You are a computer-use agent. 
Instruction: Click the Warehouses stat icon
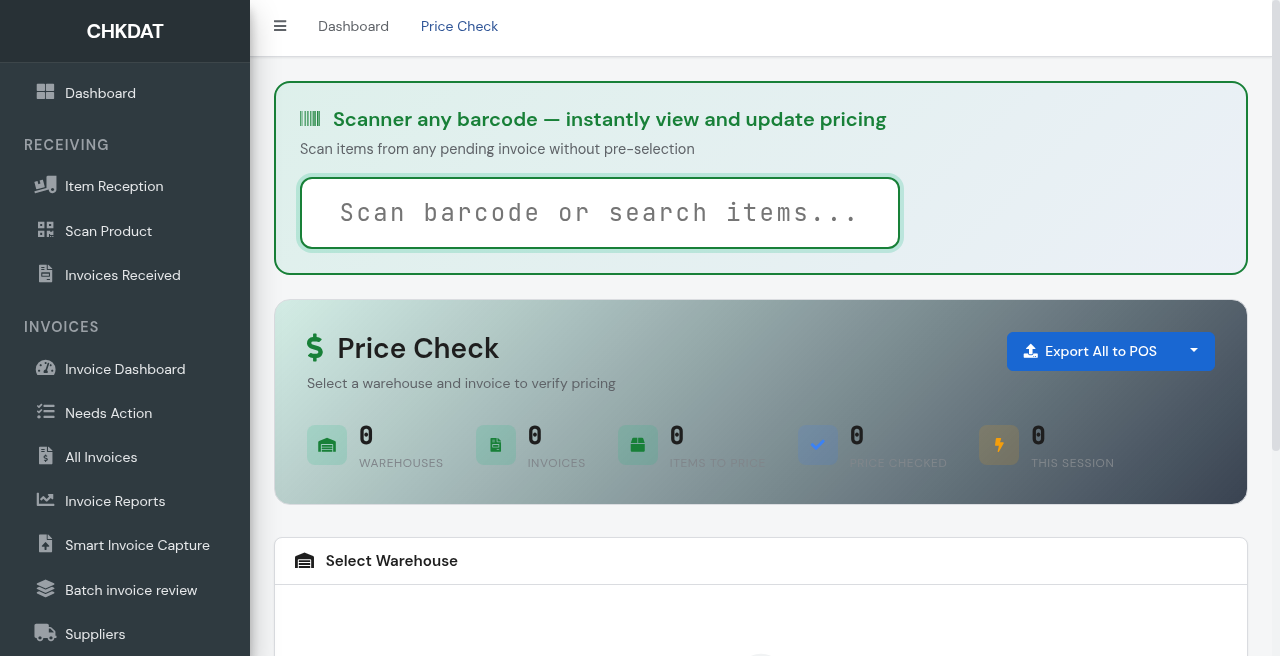327,445
